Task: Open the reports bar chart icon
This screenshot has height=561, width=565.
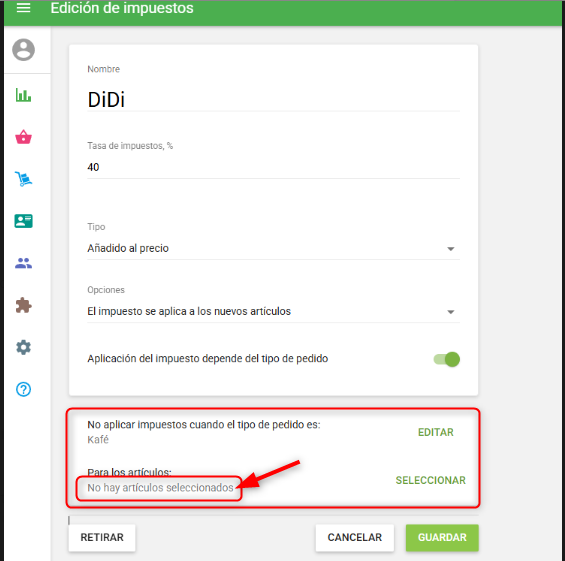Action: click(23, 95)
